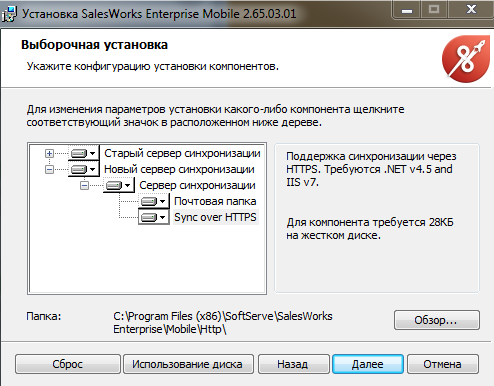Open feature dropdown for Старый сервер синхронизации
This screenshot has height=386, width=494.
pos(84,153)
